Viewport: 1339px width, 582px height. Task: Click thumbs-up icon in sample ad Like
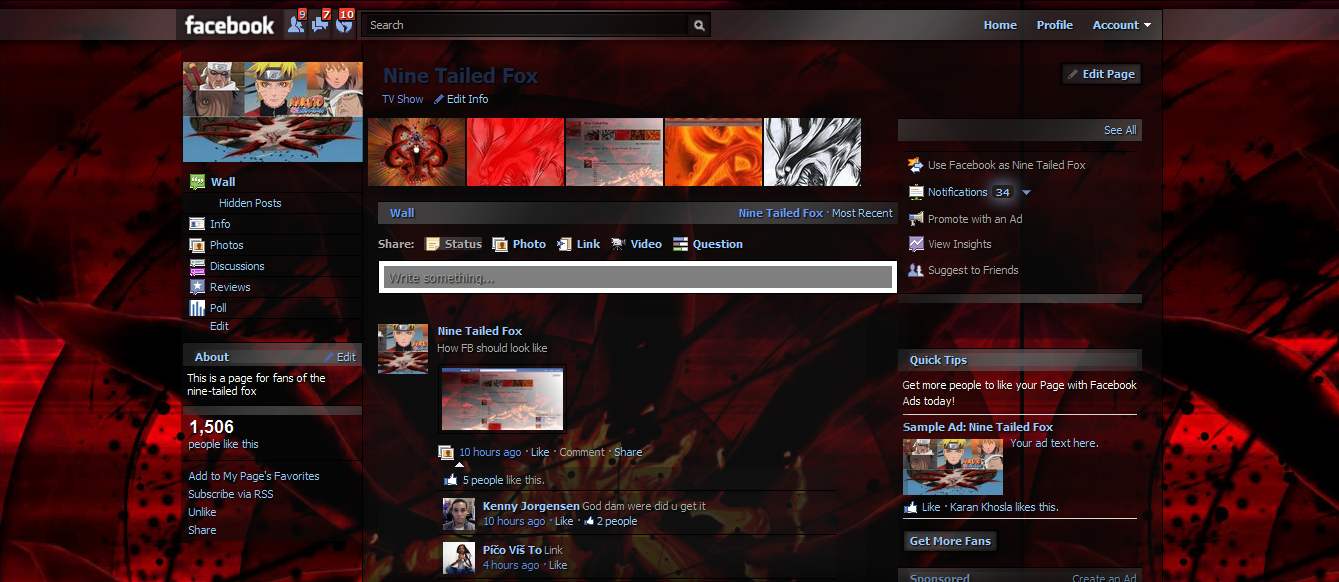[x=910, y=507]
